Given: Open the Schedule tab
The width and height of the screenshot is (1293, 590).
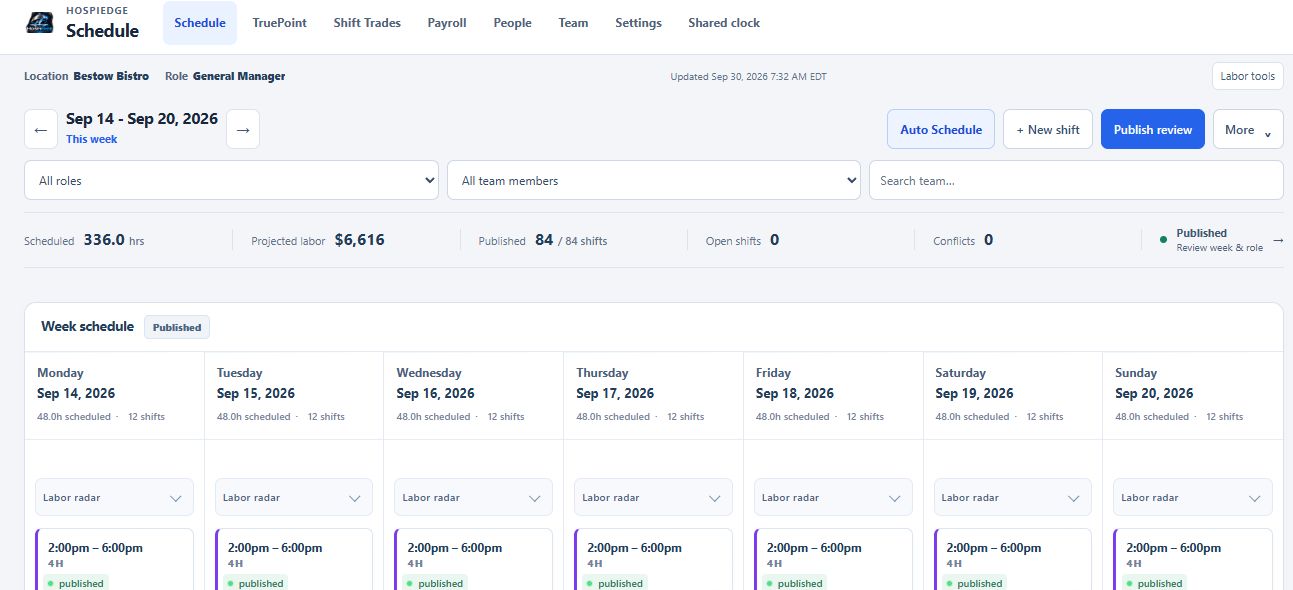Looking at the screenshot, I should coord(200,23).
